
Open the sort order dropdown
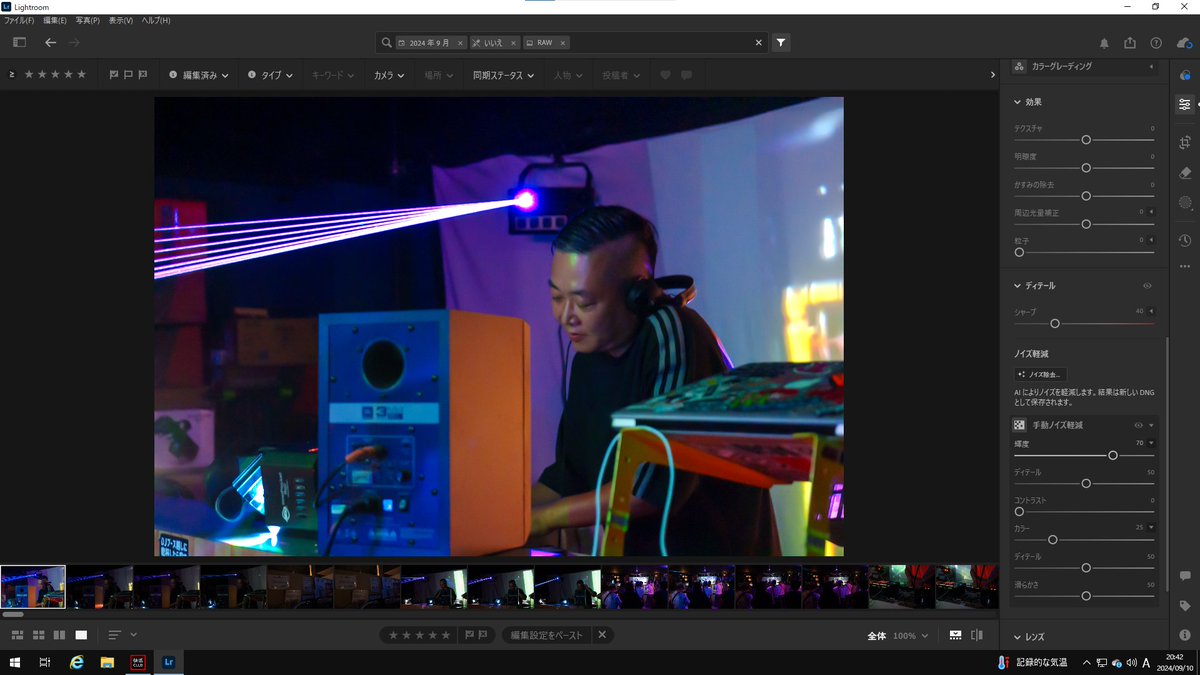(x=122, y=635)
